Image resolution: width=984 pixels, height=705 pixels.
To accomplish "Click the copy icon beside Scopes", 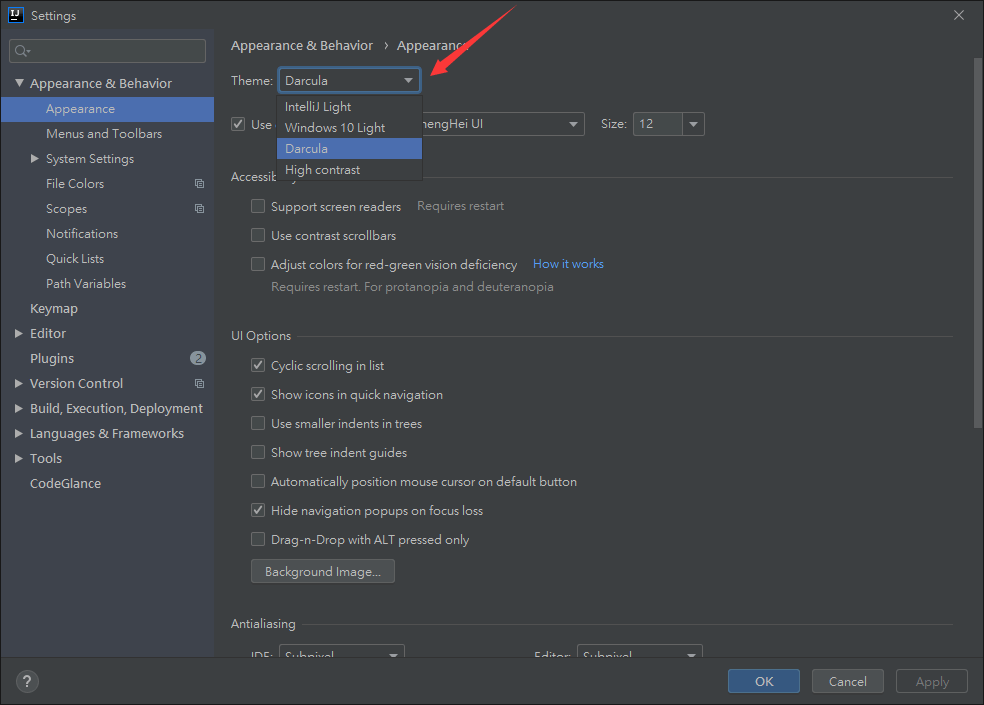I will (x=199, y=209).
